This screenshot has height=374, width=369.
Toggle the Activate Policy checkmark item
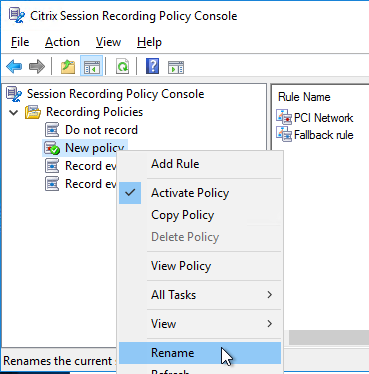click(x=200, y=193)
